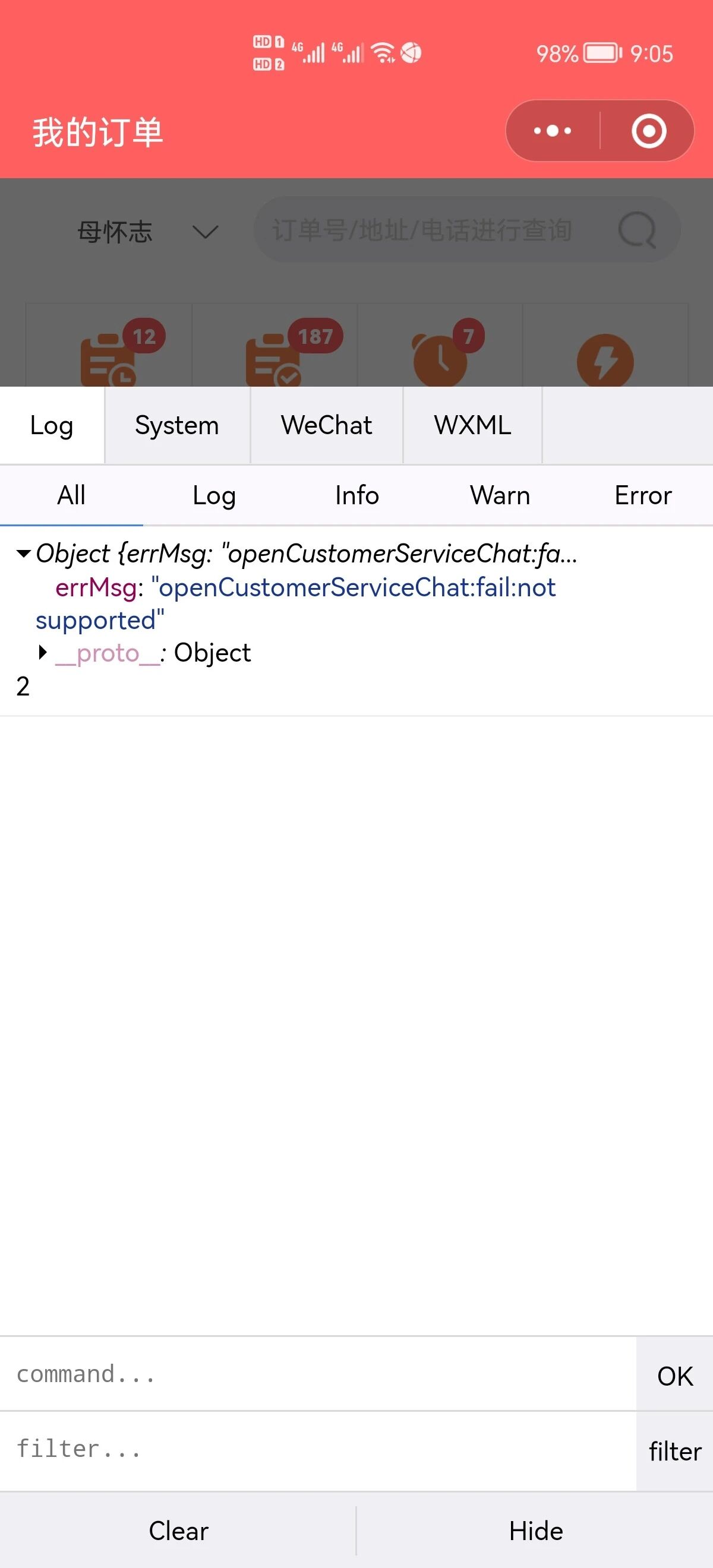Select the Info level filter
The image size is (713, 1568).
coord(357,495)
